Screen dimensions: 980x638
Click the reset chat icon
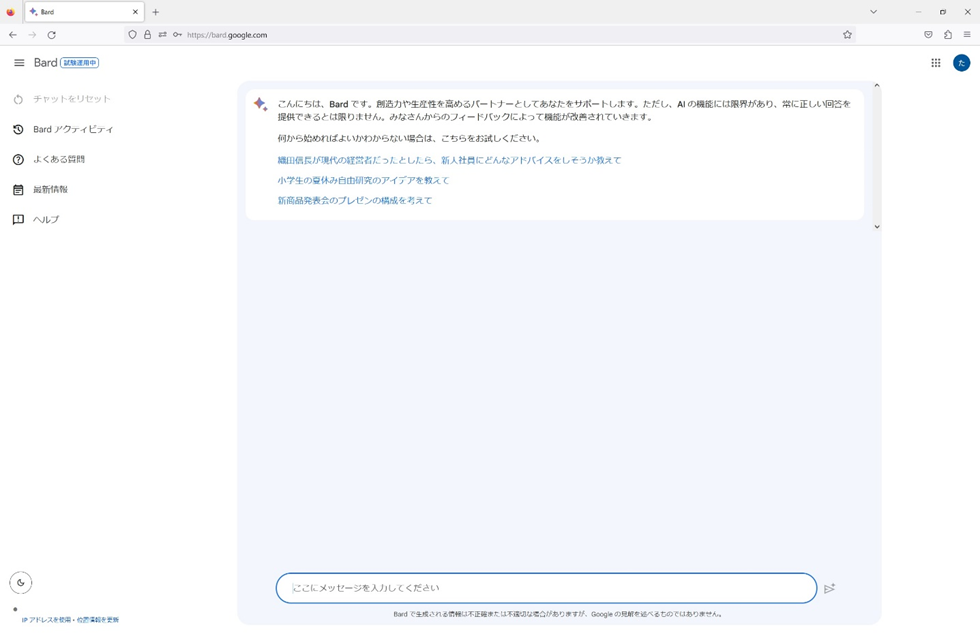pos(18,99)
